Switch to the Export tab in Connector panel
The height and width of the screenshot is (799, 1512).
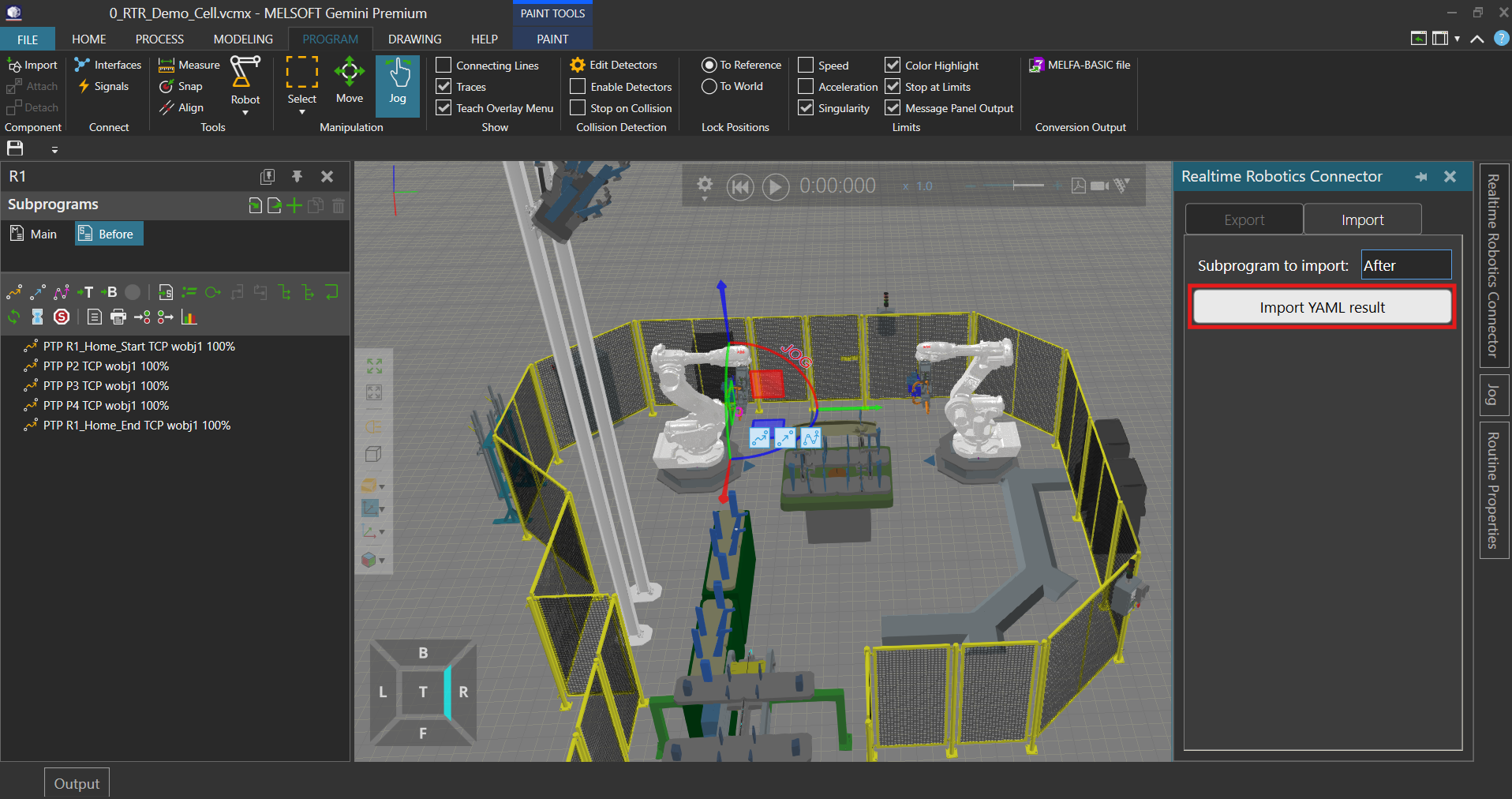pos(1244,219)
